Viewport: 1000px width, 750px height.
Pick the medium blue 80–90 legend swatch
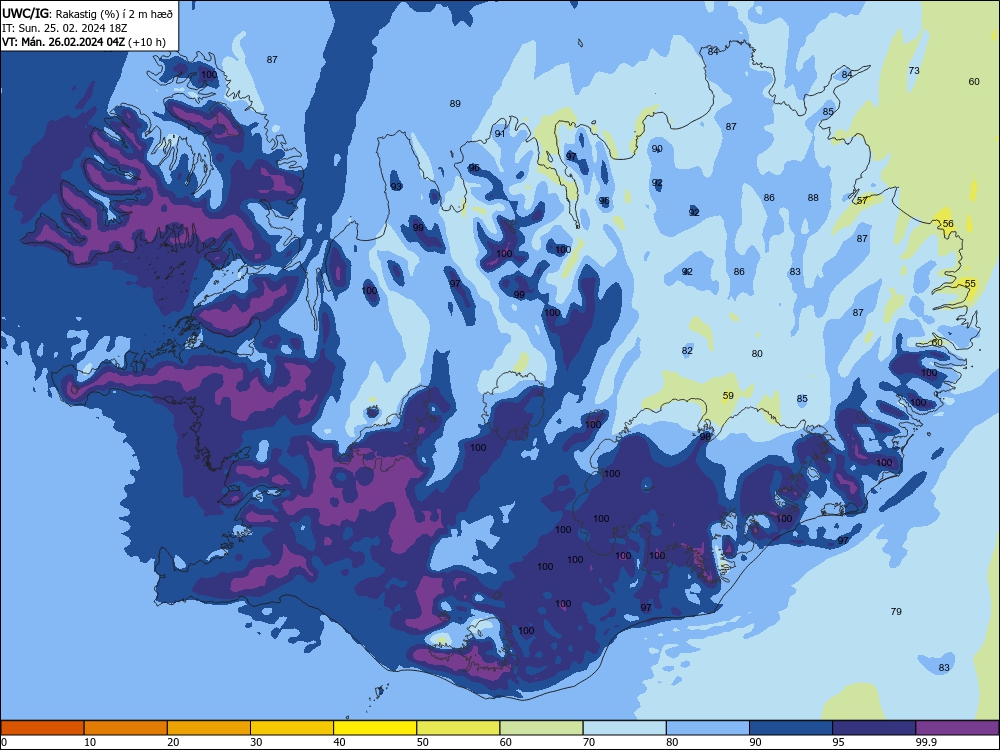(x=708, y=728)
